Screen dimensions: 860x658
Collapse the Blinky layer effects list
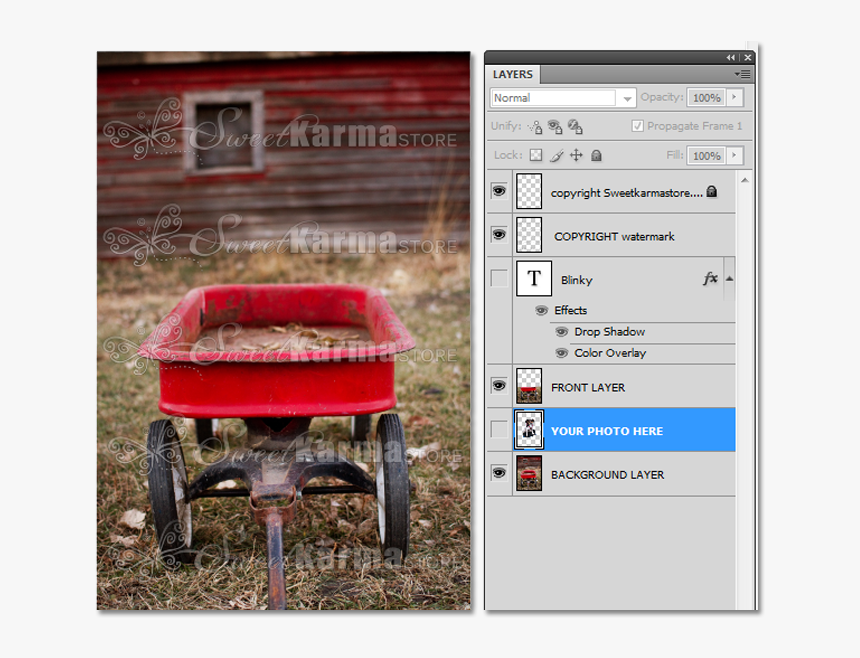pyautogui.click(x=729, y=279)
